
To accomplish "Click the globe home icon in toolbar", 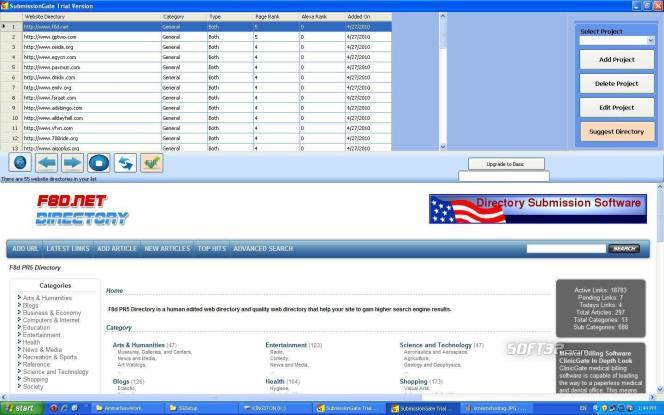I will tap(19, 161).
